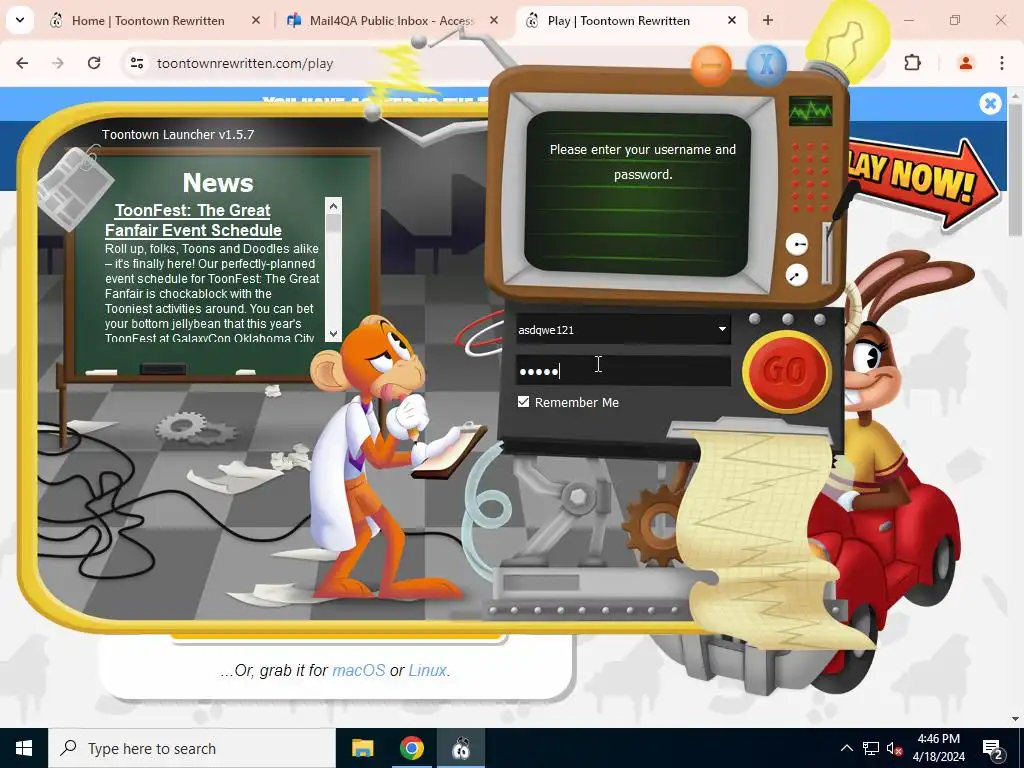
Task: Open the macOS download link
Action: (359, 670)
